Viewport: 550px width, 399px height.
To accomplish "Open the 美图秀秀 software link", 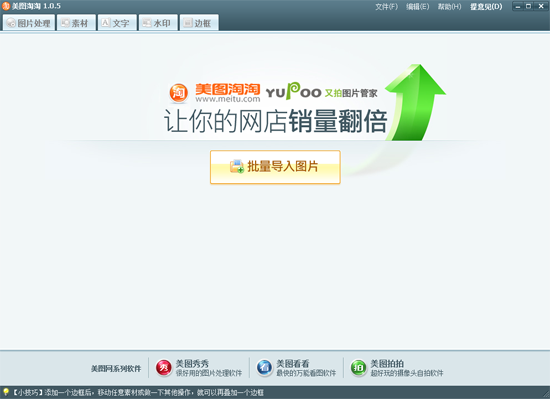I will pos(199,368).
